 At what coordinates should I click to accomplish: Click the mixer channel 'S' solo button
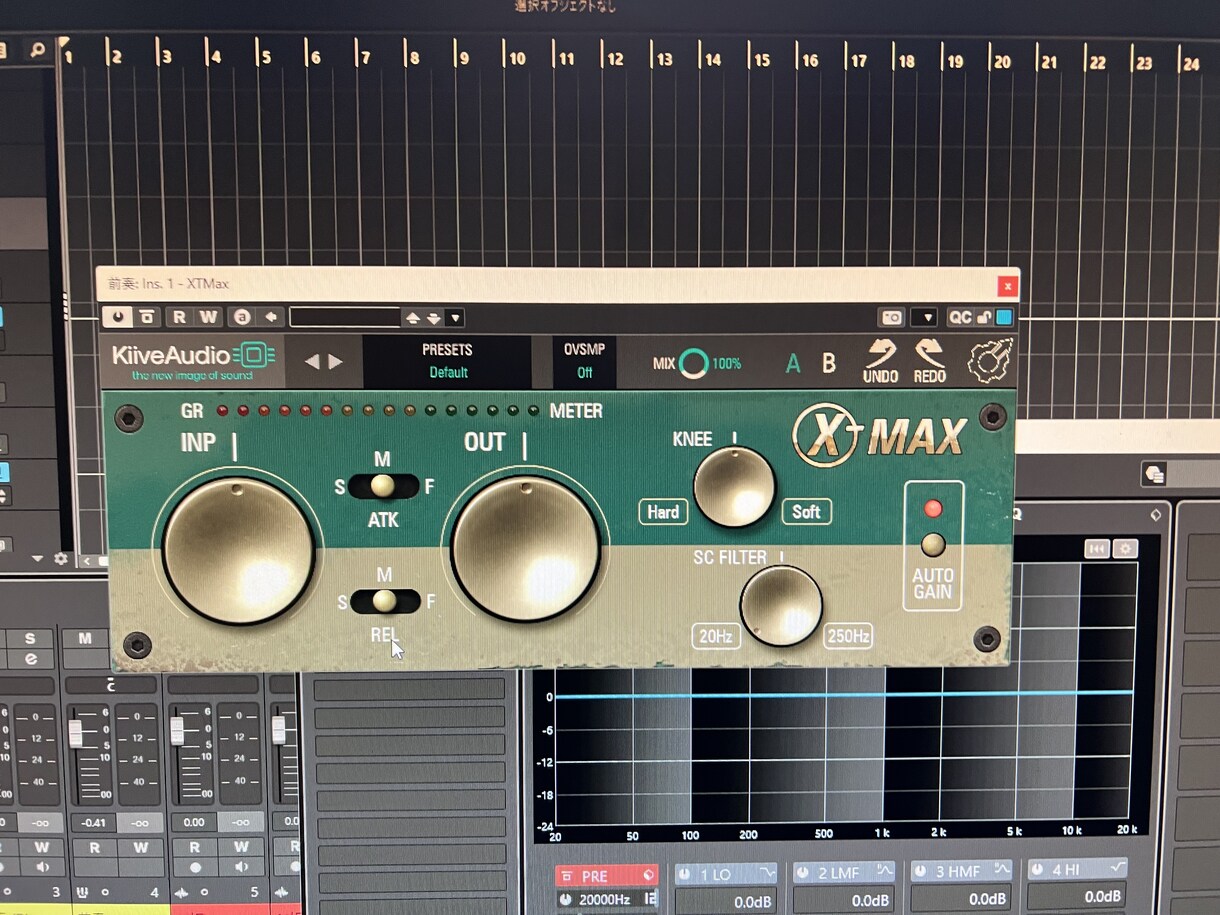(31, 638)
